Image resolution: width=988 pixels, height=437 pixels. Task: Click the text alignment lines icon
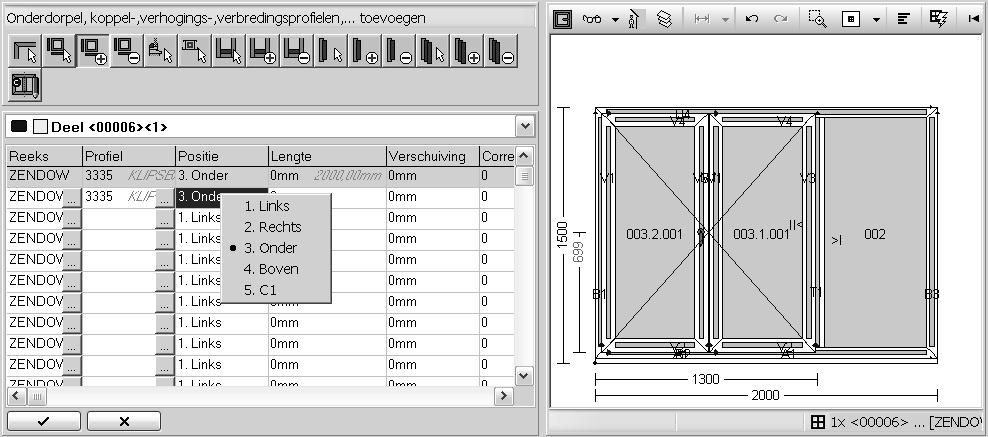coord(903,19)
